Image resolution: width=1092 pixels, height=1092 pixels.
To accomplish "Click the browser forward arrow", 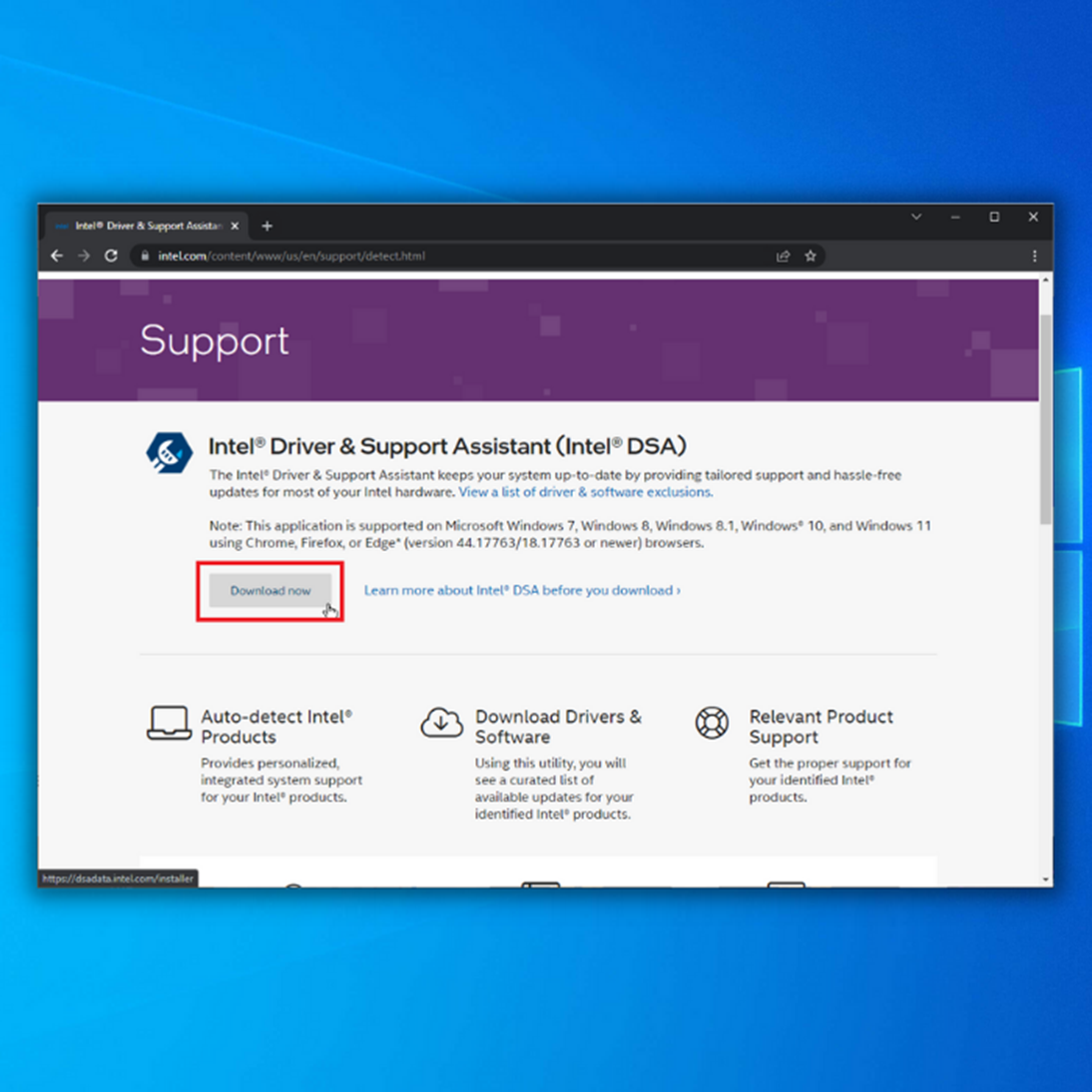I will [84, 257].
